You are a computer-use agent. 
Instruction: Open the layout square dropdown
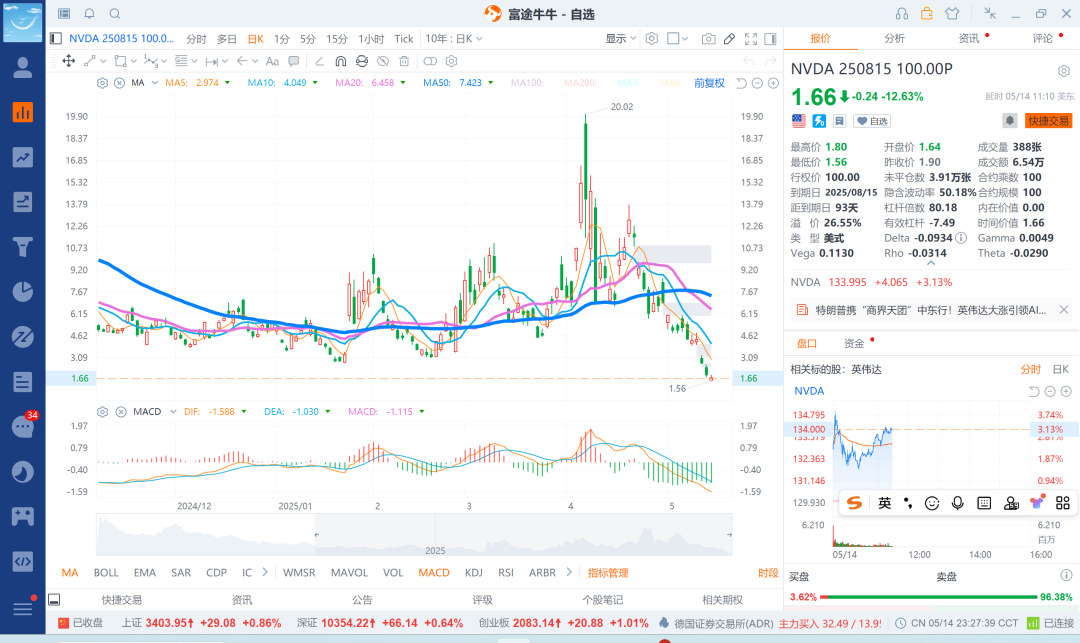coord(677,39)
